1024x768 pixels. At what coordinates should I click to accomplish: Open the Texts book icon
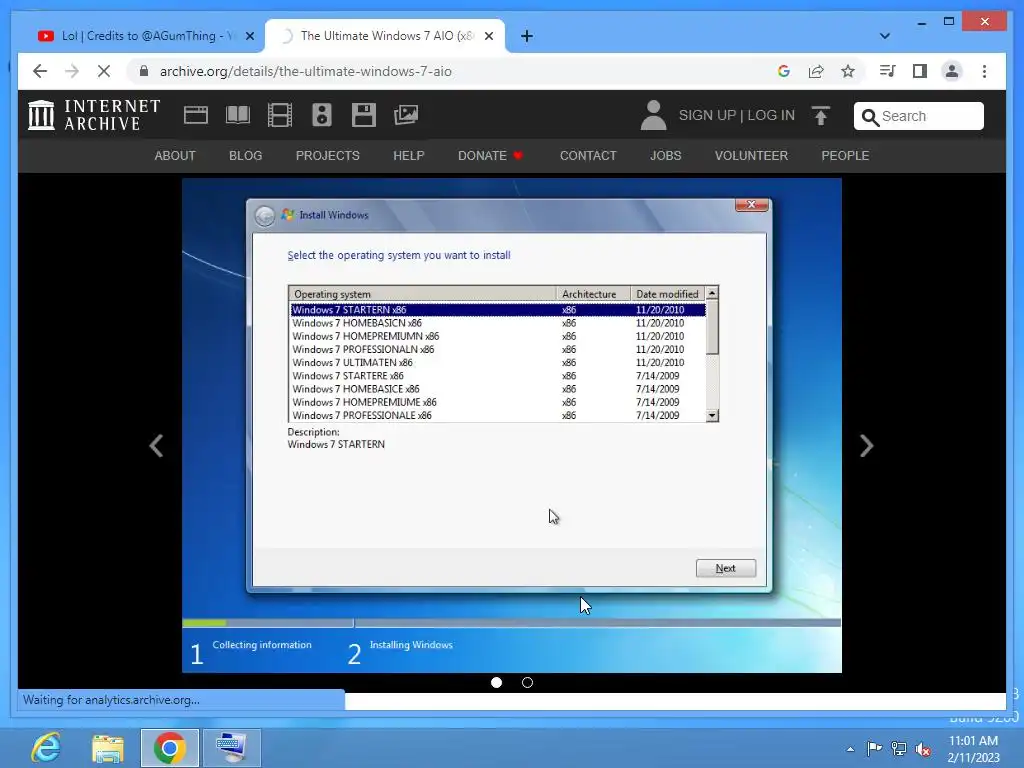coord(238,115)
